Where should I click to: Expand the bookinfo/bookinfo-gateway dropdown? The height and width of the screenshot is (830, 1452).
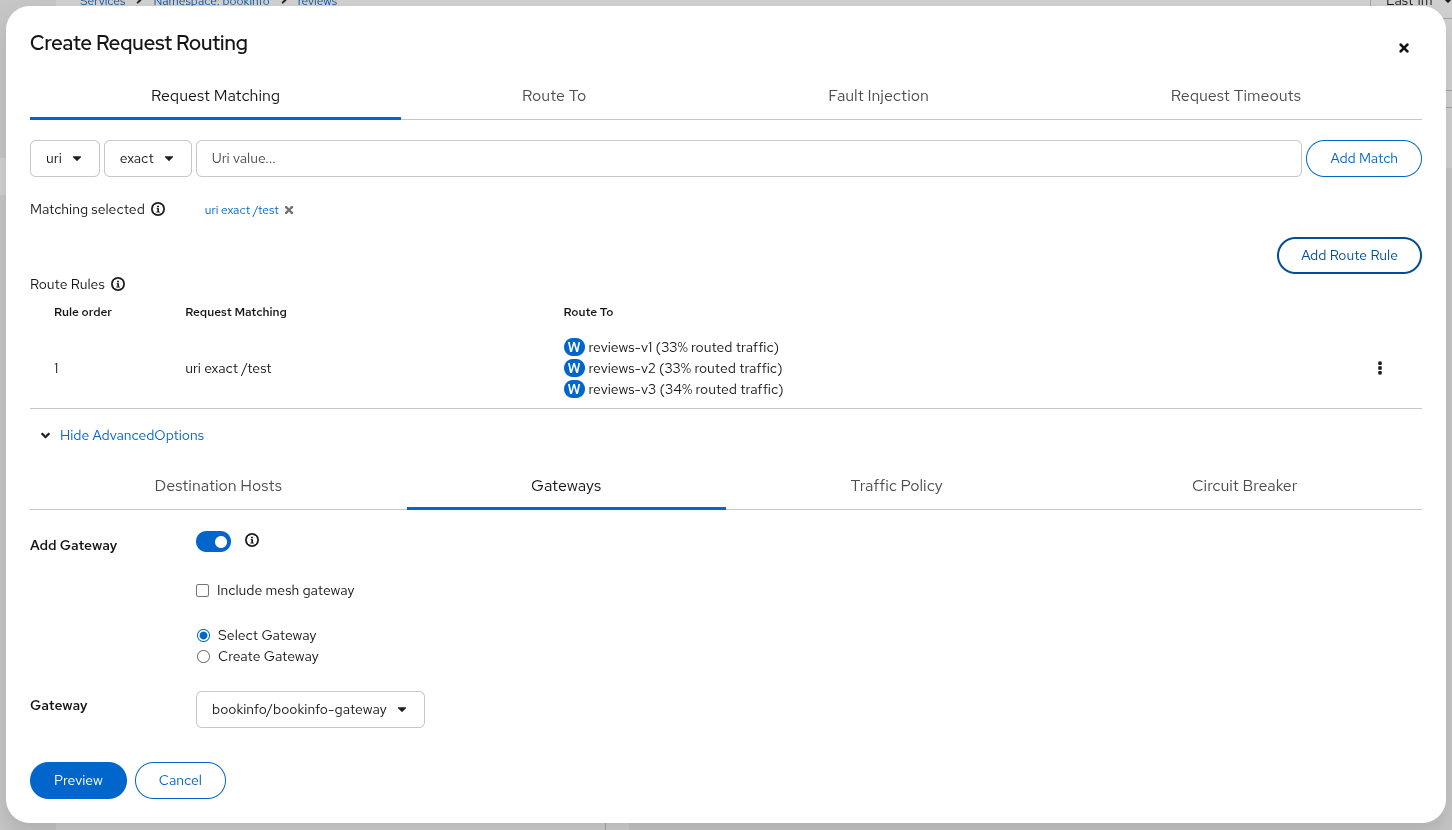[x=310, y=709]
